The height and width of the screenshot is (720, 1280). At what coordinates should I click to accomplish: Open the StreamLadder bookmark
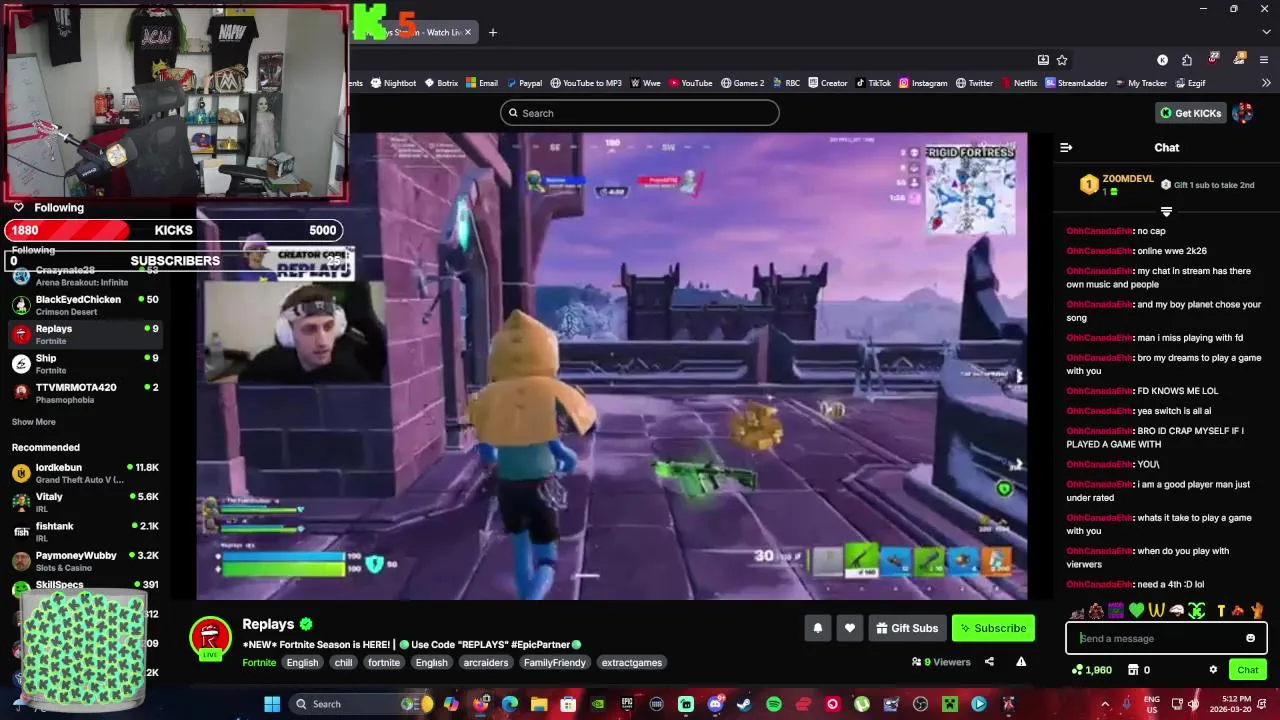point(1076,83)
